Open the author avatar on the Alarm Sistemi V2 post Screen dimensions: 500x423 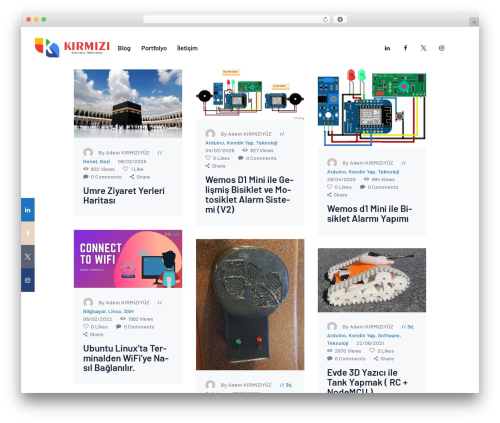click(x=210, y=134)
